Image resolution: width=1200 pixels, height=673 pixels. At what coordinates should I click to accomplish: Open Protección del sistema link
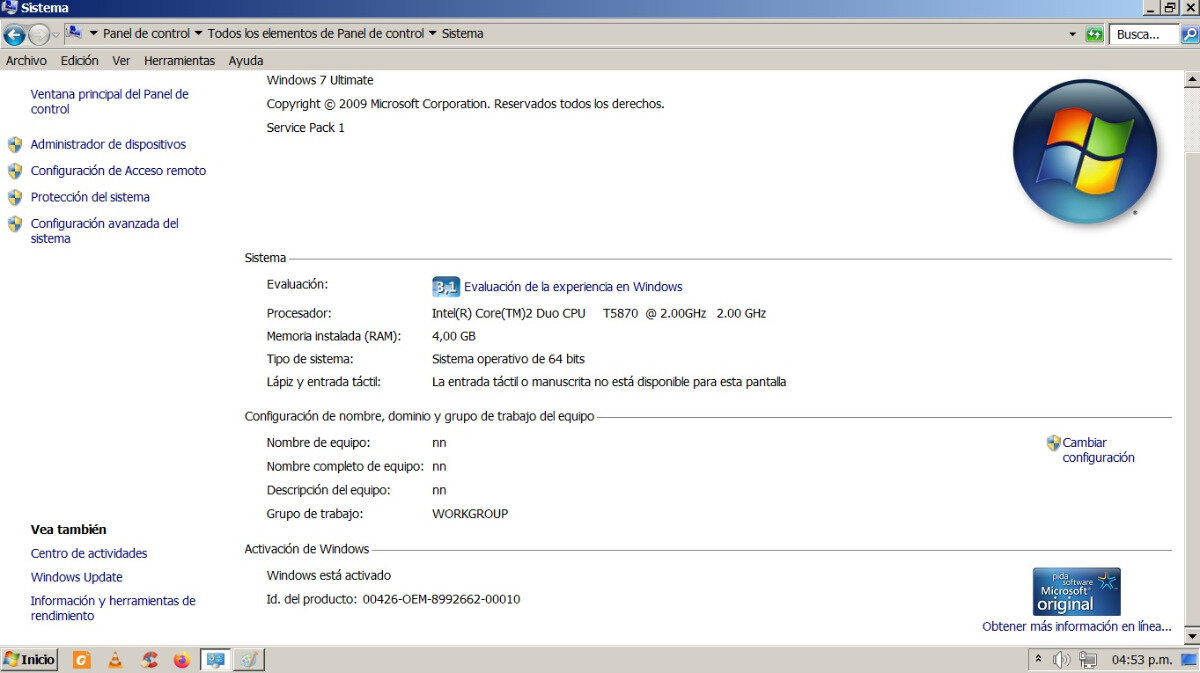coord(90,197)
